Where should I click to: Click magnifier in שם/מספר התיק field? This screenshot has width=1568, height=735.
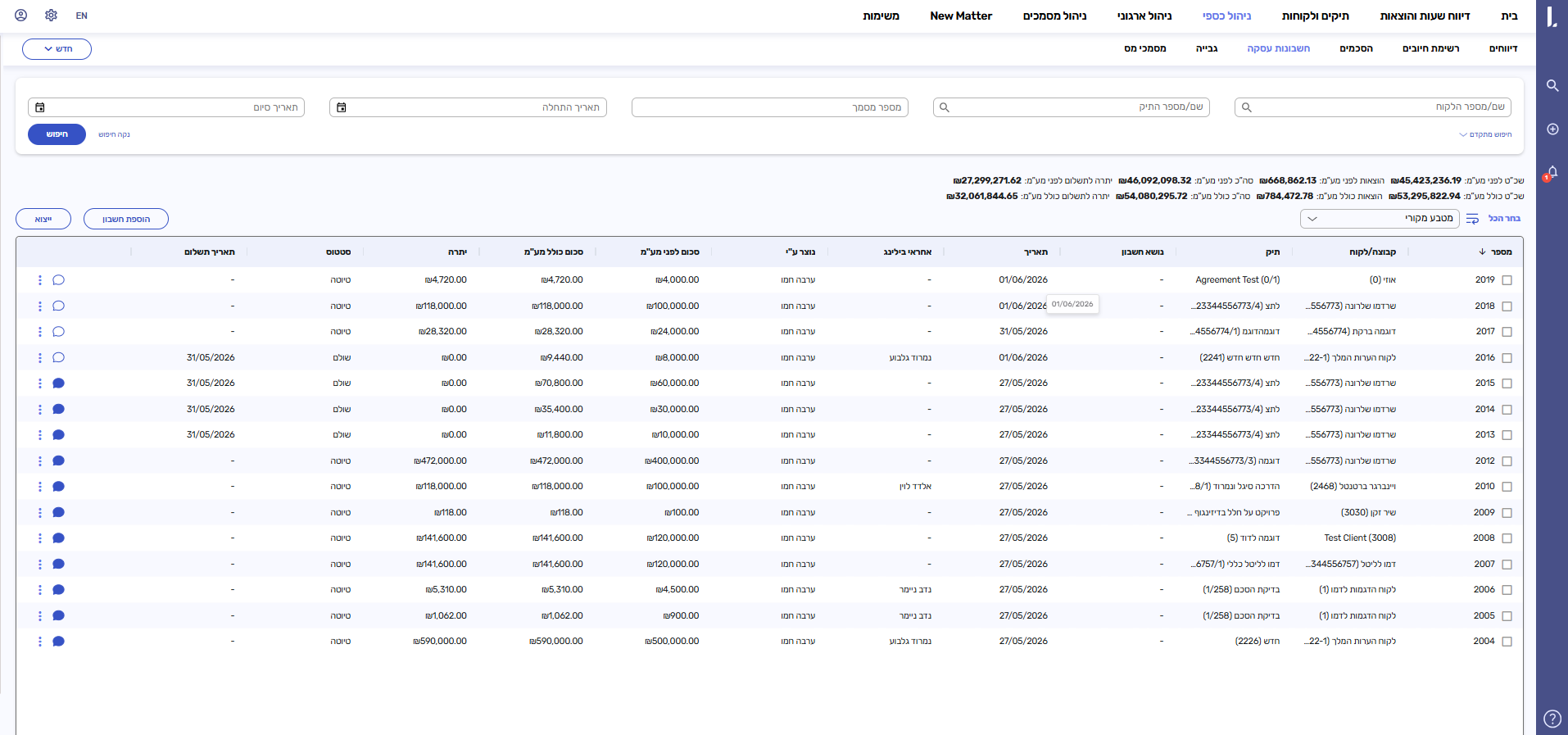point(944,107)
